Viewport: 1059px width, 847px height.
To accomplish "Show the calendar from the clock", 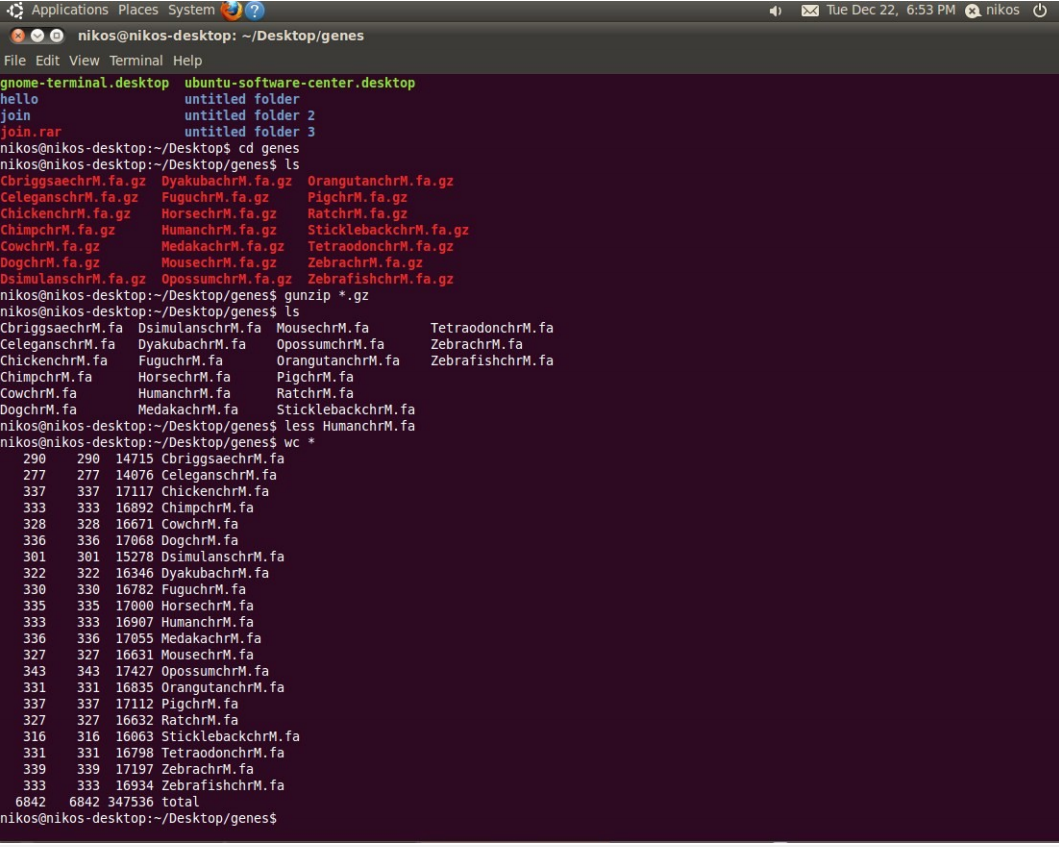I will pos(890,11).
